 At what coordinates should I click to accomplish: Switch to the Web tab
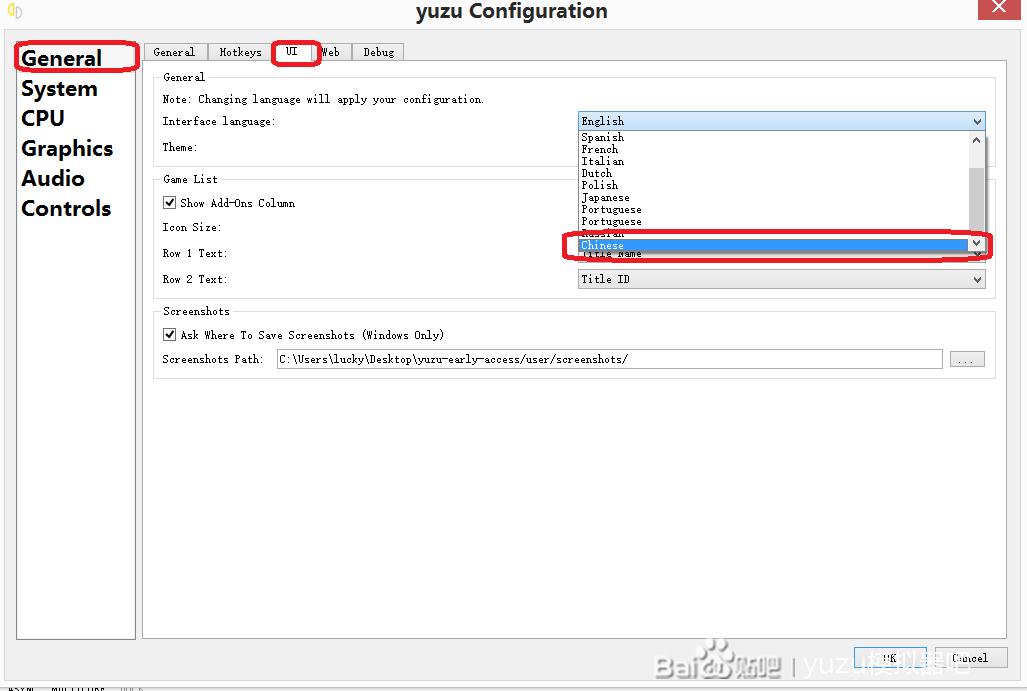pyautogui.click(x=331, y=52)
